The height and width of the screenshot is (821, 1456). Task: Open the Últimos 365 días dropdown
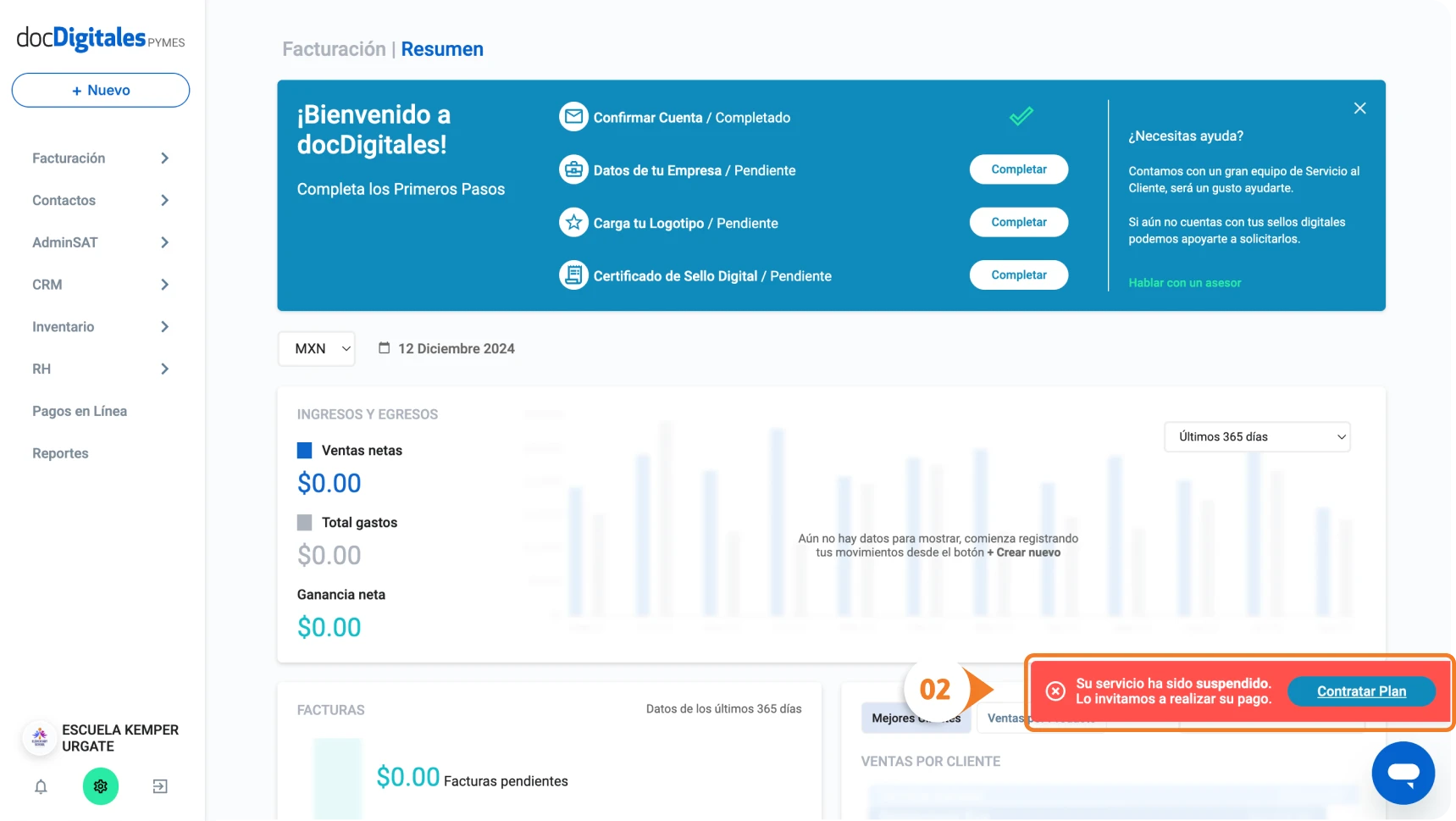pyautogui.click(x=1257, y=437)
